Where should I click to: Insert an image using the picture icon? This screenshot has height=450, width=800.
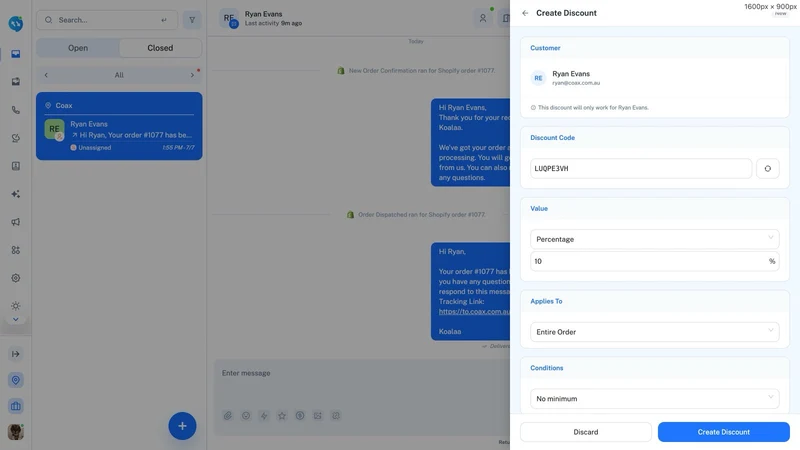tap(318, 416)
